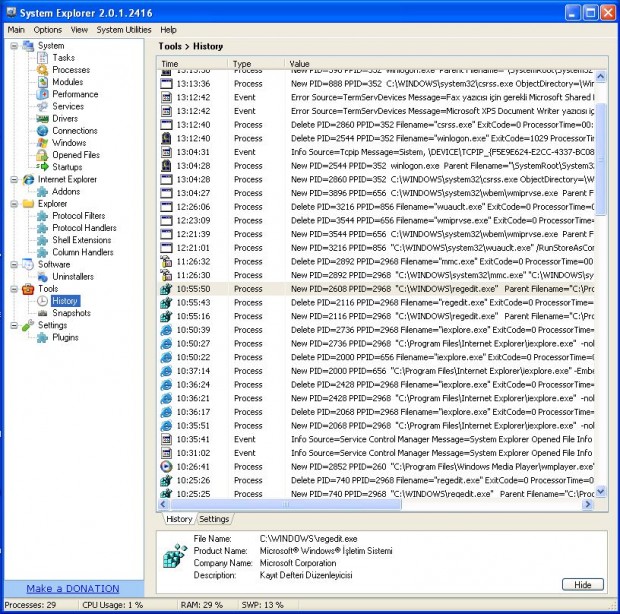This screenshot has height=614, width=620.
Task: Open the Tasks icon in System tree
Action: tap(42, 58)
